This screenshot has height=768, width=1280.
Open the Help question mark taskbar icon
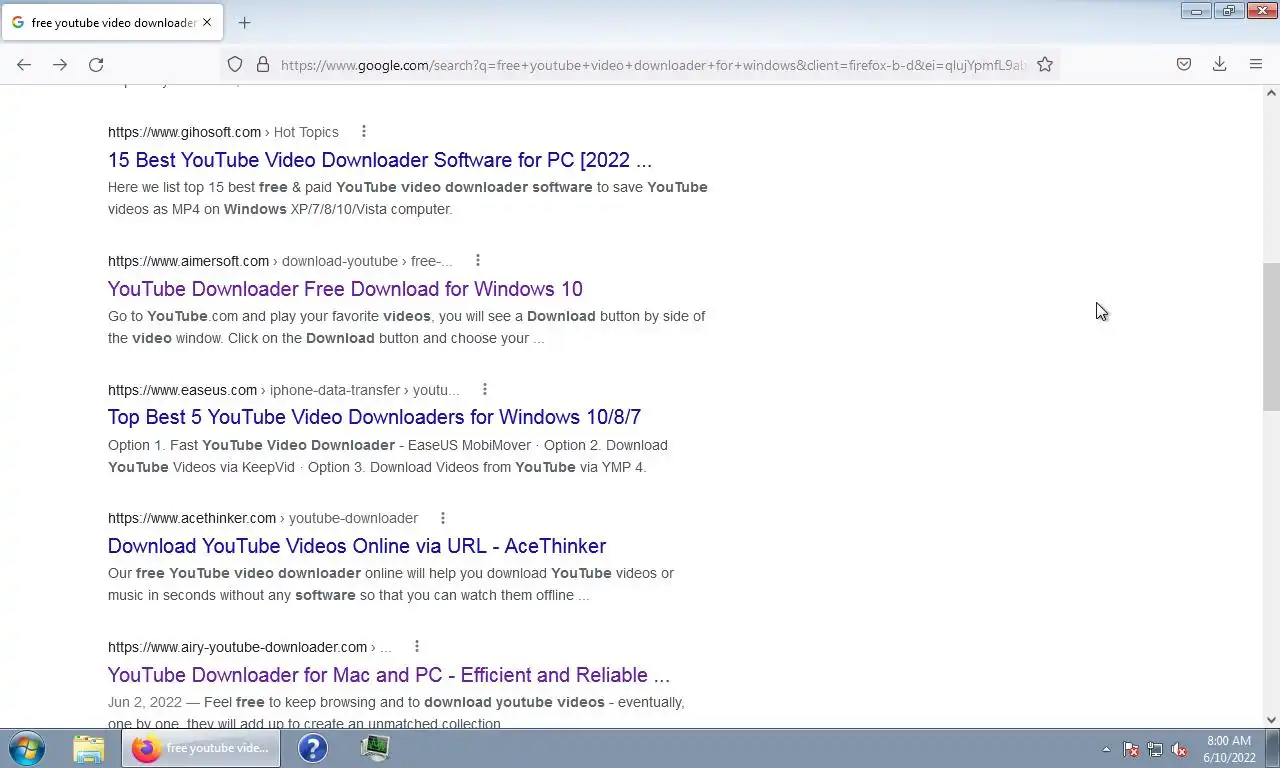(313, 748)
